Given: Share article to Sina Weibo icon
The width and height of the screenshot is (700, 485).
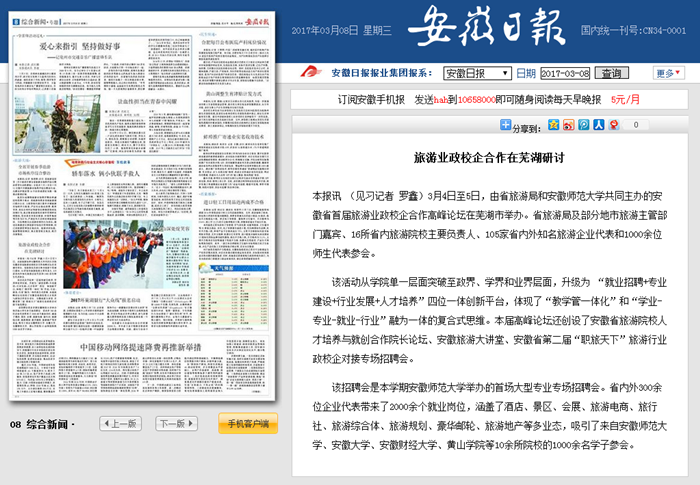Looking at the screenshot, I should 569,125.
